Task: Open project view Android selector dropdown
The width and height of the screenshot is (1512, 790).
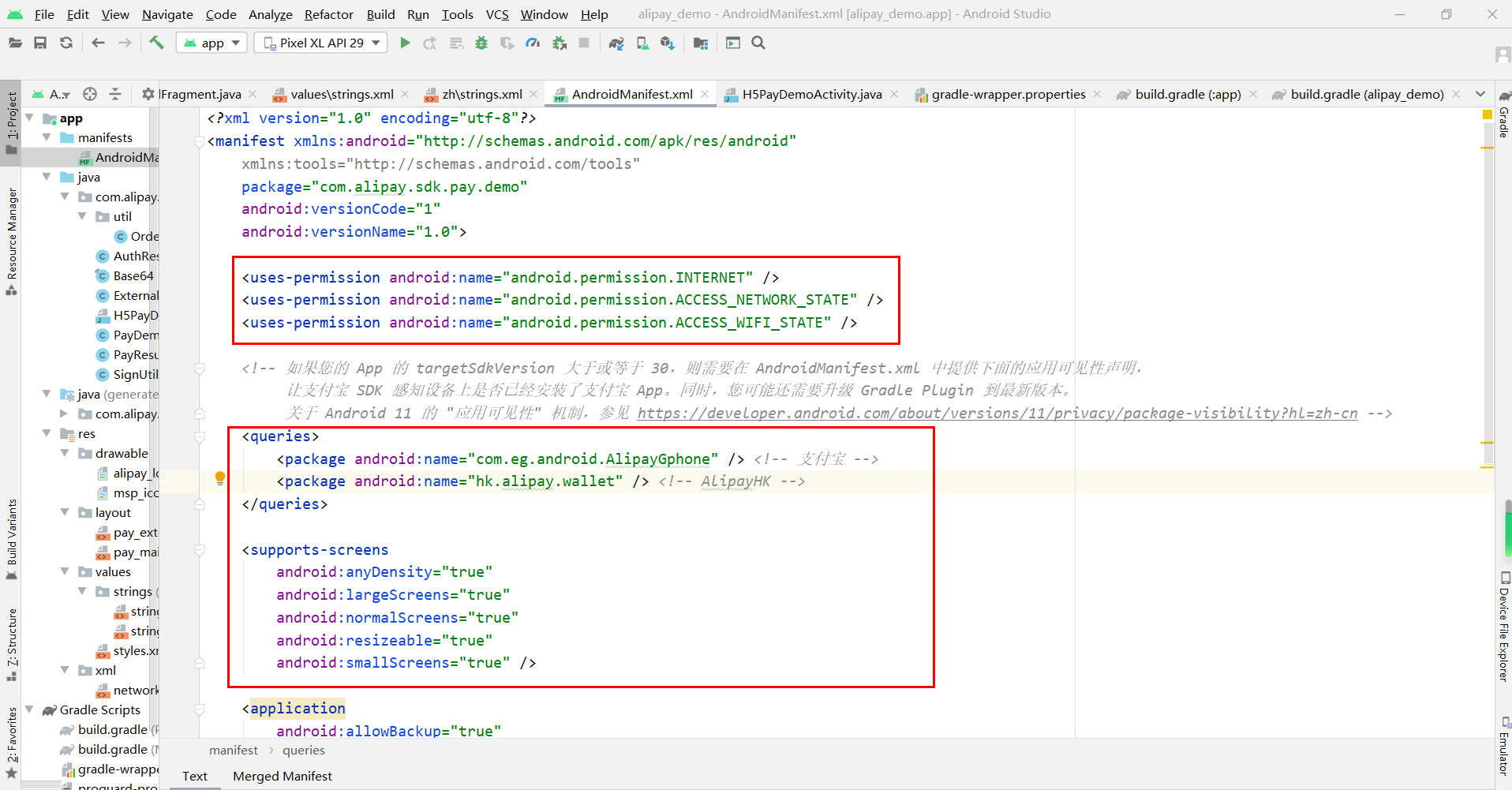Action: 51,94
